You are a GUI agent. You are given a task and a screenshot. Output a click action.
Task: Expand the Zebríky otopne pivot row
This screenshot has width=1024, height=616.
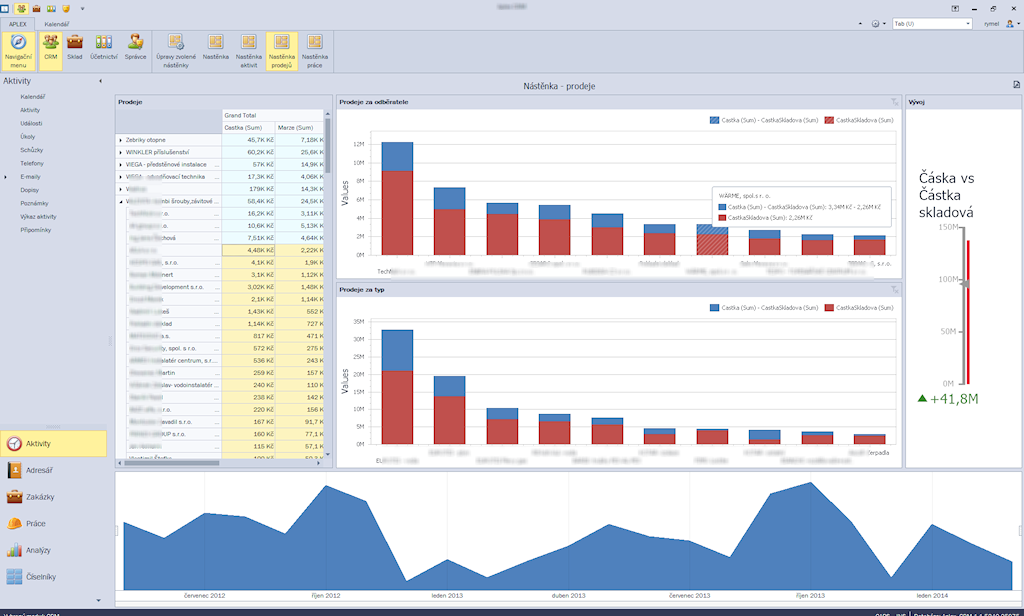click(x=120, y=140)
